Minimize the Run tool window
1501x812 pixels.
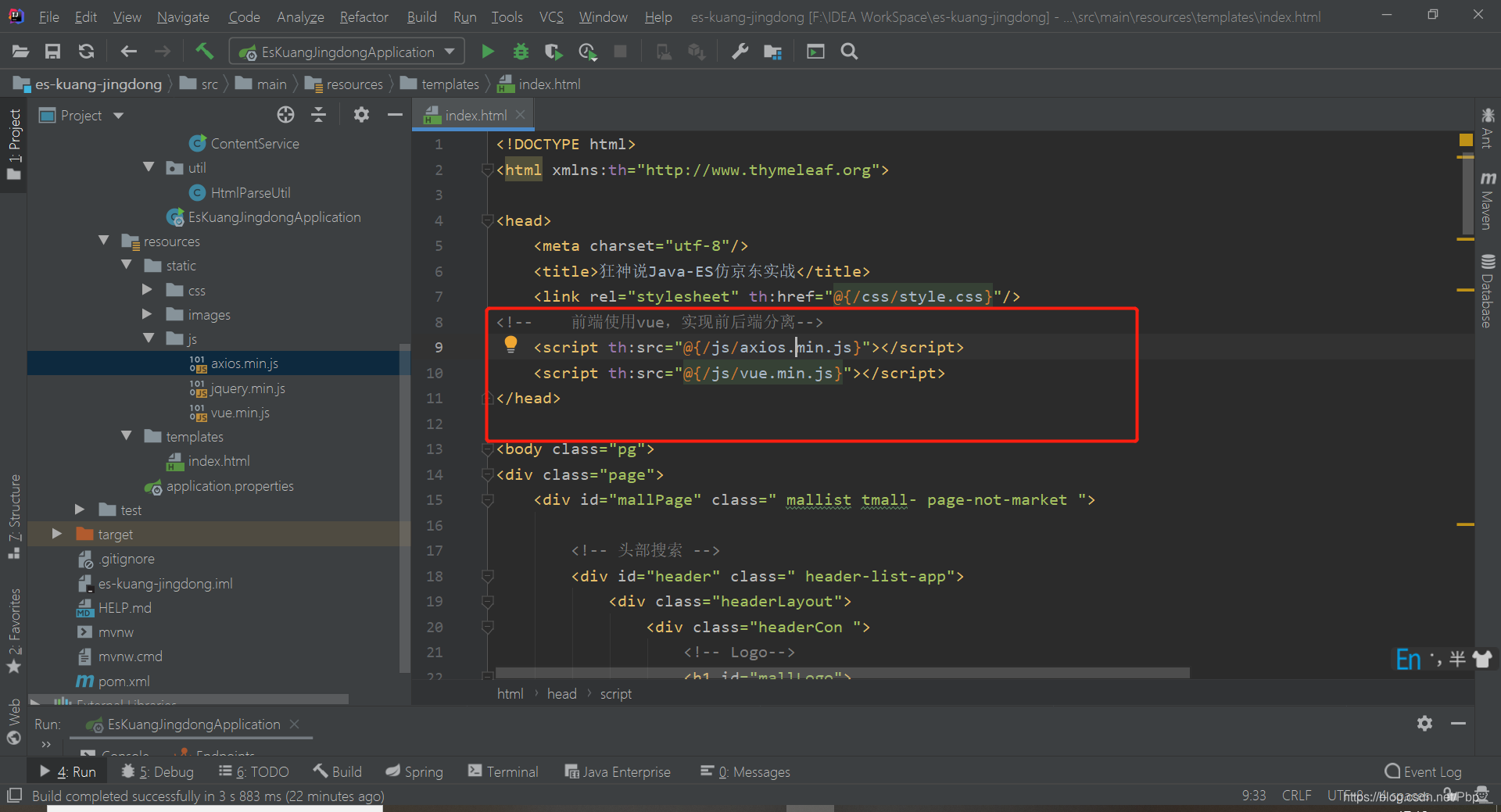tap(1458, 724)
